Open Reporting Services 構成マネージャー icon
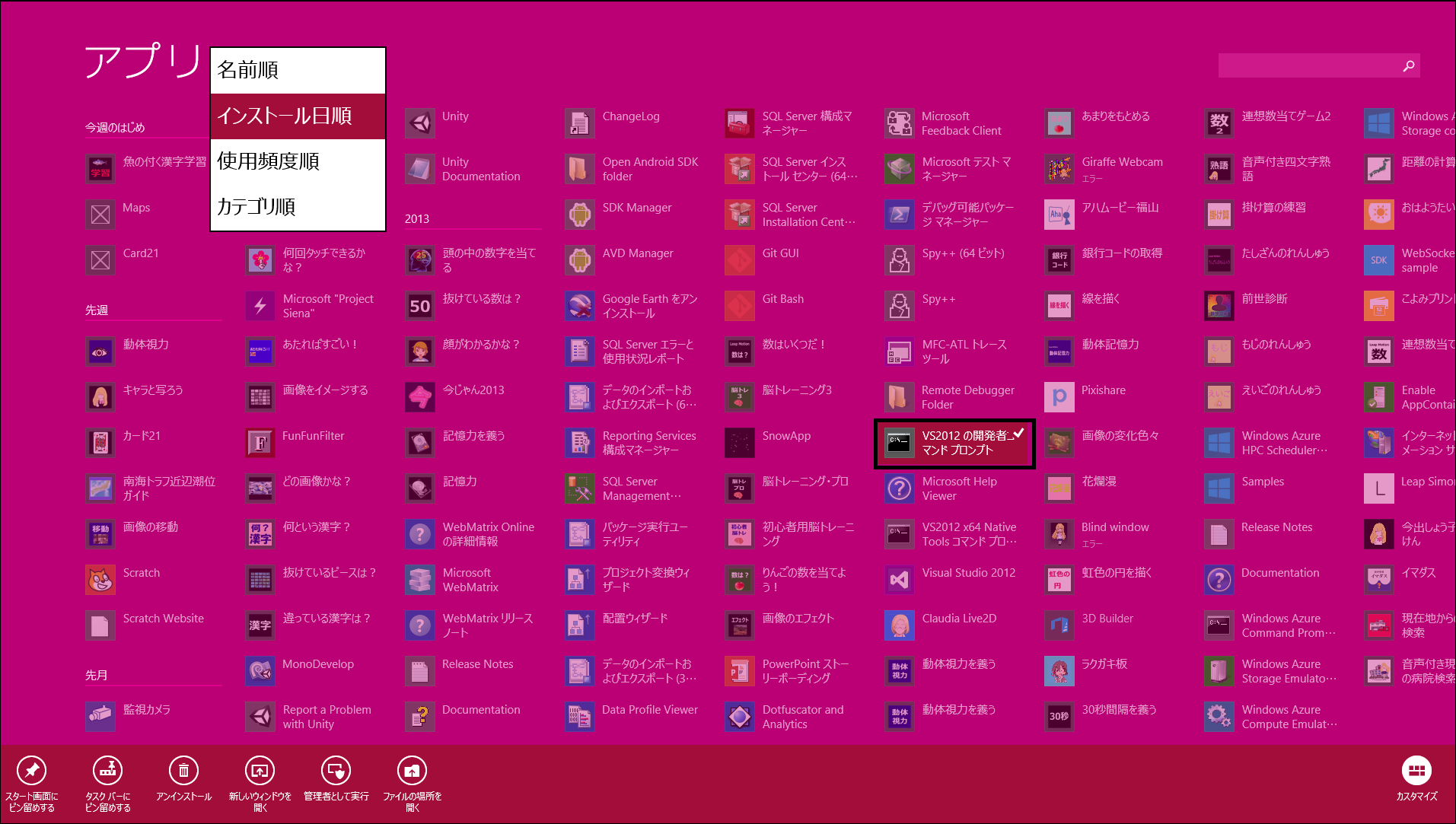The image size is (1456, 824). (x=580, y=443)
